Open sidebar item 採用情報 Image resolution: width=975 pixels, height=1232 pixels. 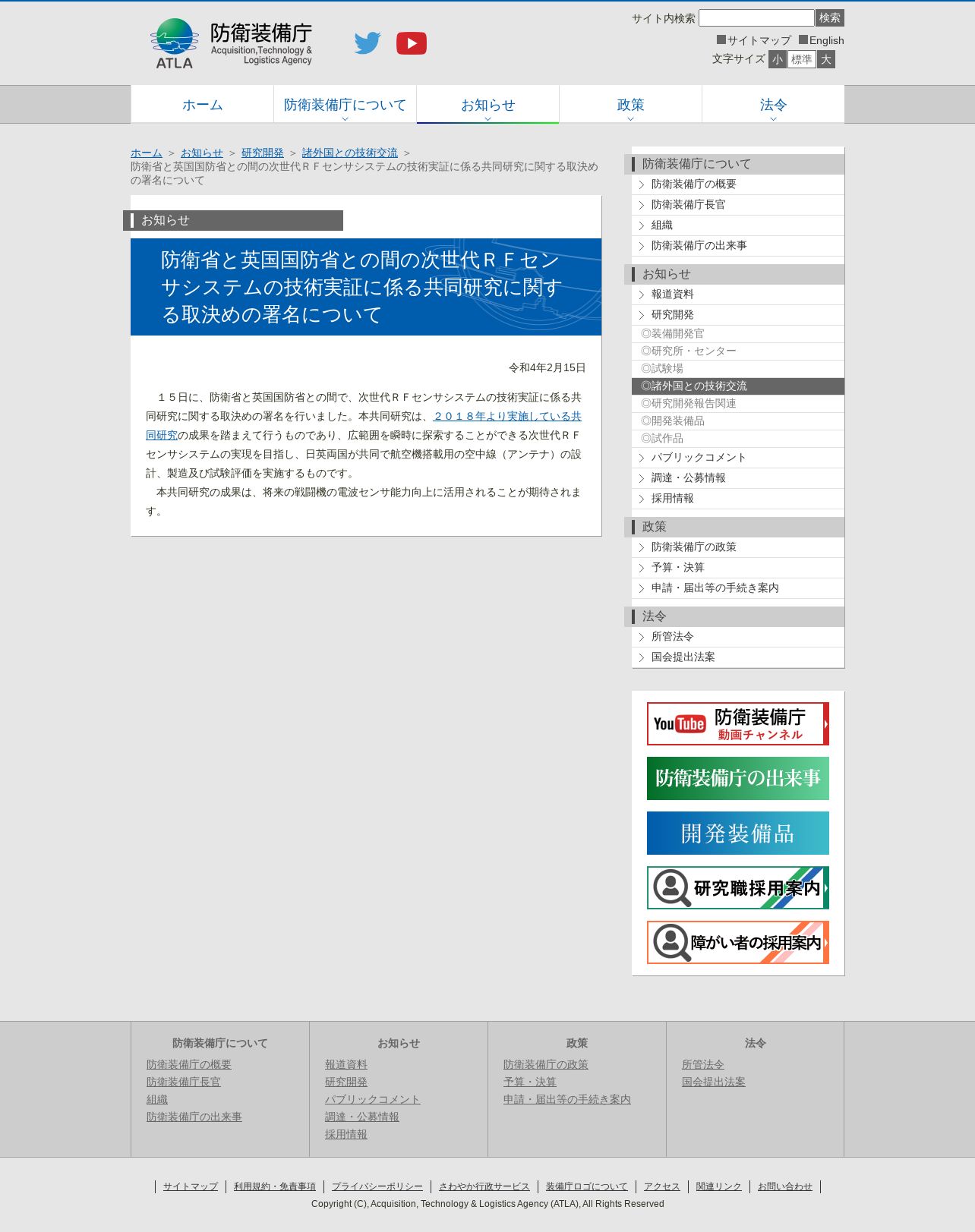pos(738,499)
